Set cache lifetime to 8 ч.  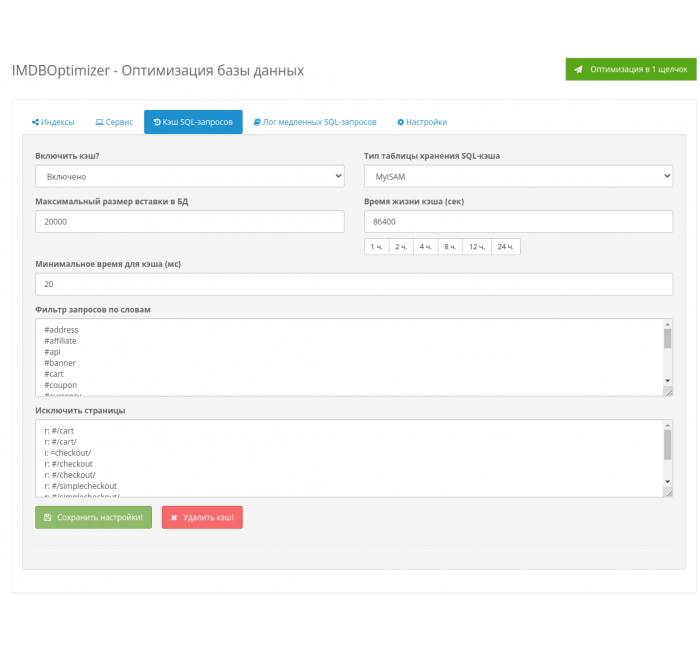[450, 247]
